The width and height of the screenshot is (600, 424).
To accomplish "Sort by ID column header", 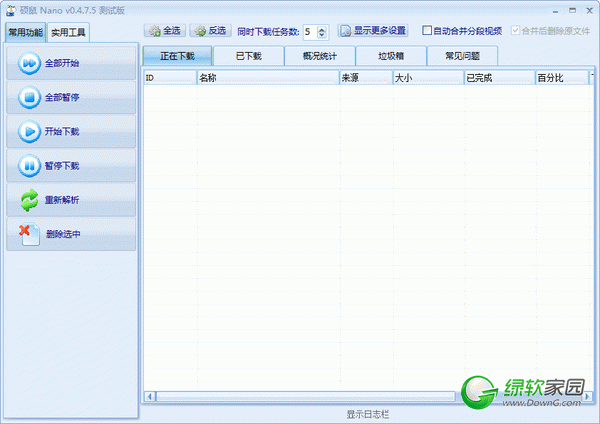I will point(170,78).
